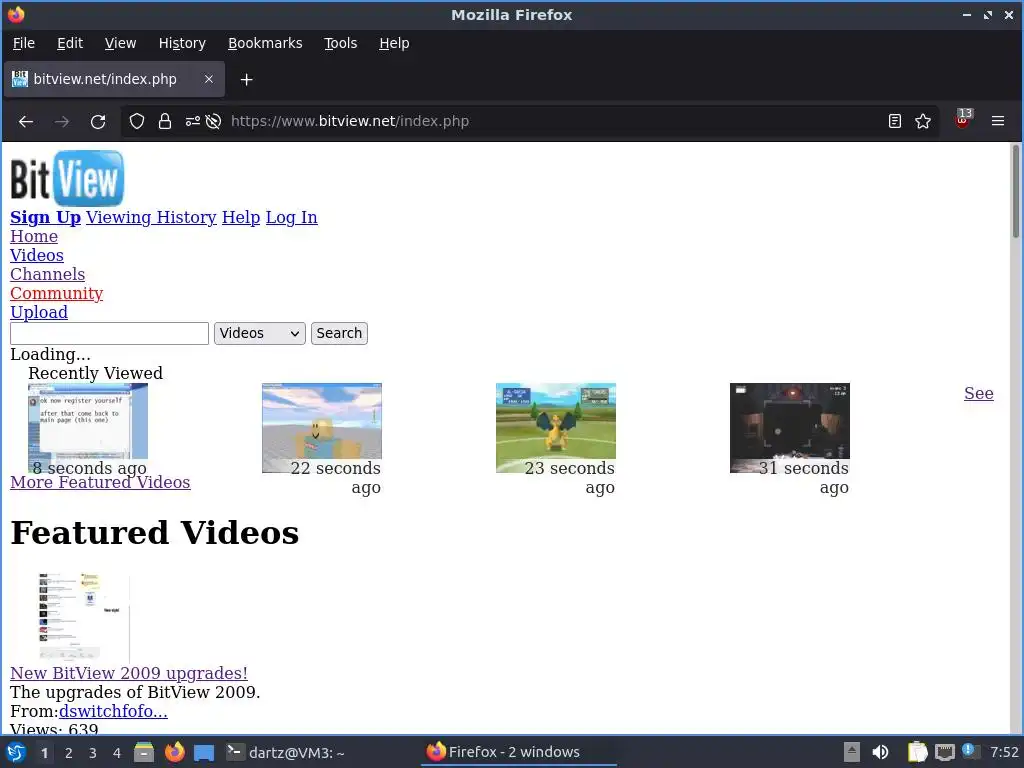Open the Edit menu
This screenshot has width=1024, height=768.
[x=70, y=43]
